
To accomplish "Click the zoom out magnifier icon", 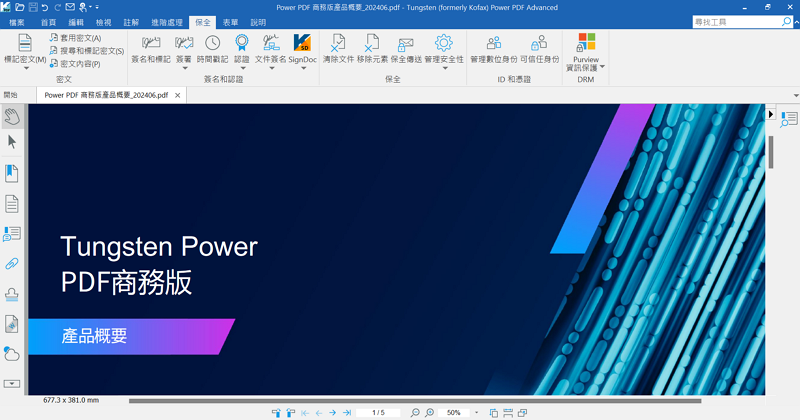I will [415, 412].
